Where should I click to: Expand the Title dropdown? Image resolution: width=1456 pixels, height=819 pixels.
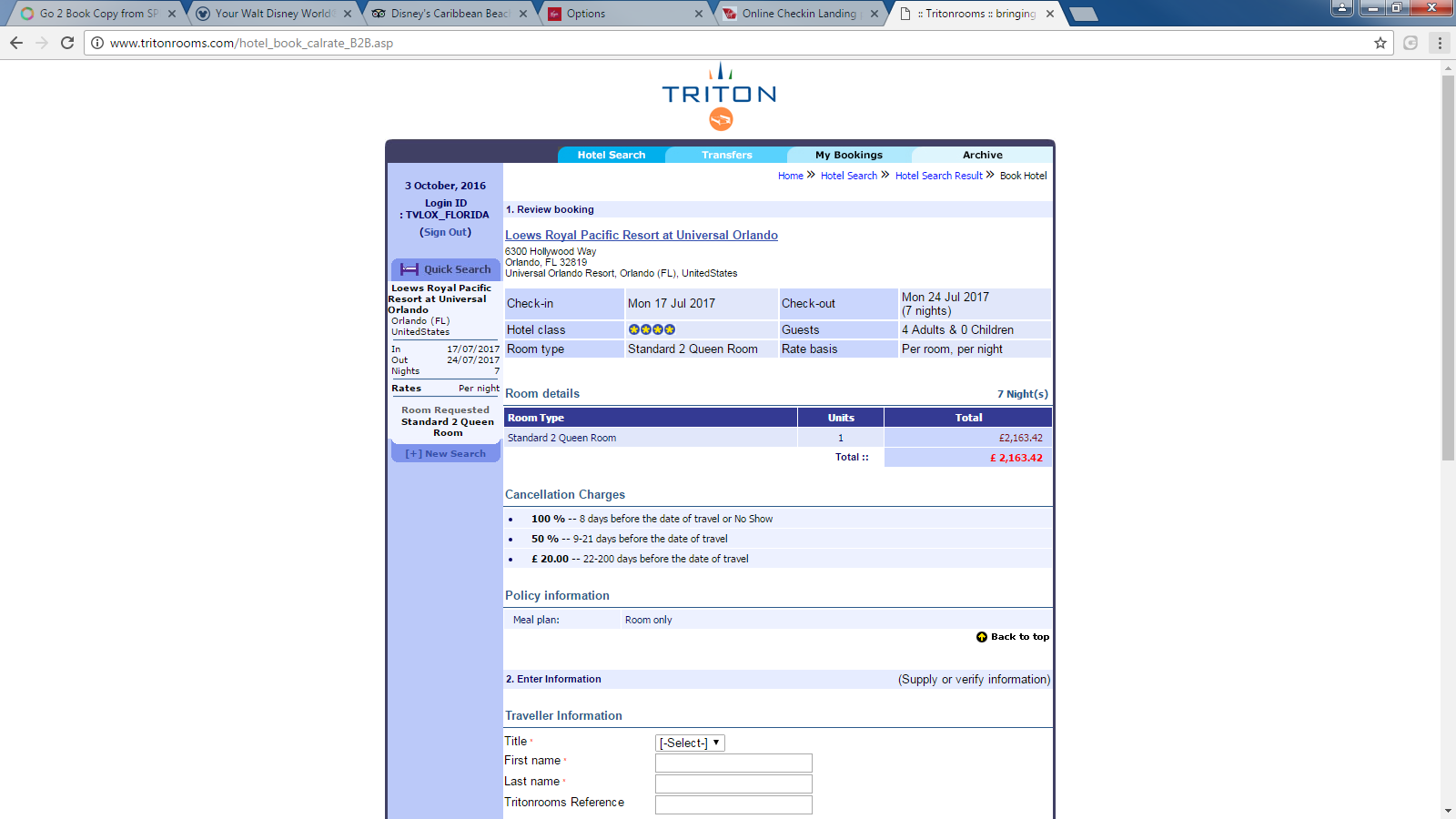[x=690, y=743]
